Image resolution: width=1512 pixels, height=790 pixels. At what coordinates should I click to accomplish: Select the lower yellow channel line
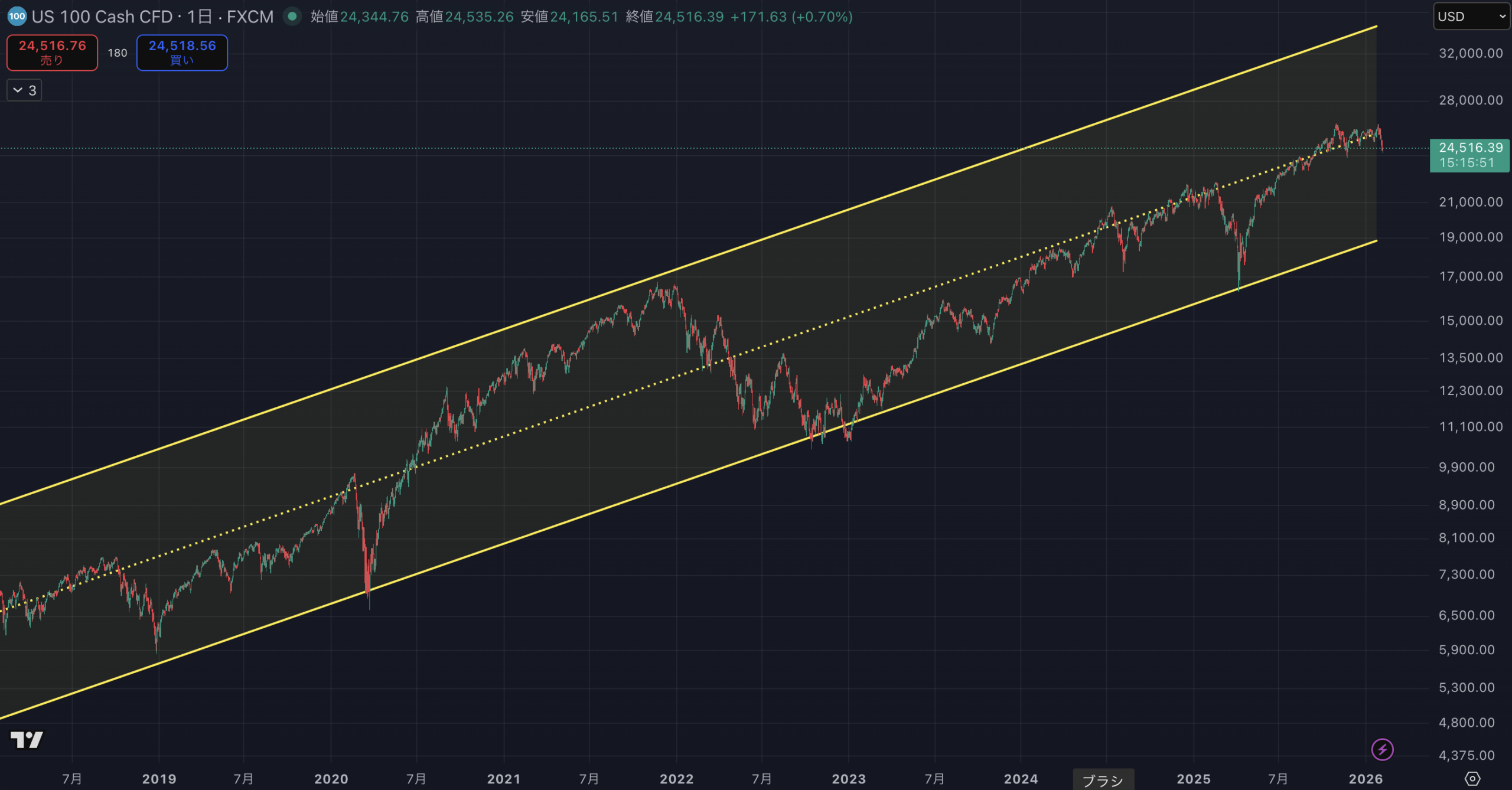click(x=591, y=514)
